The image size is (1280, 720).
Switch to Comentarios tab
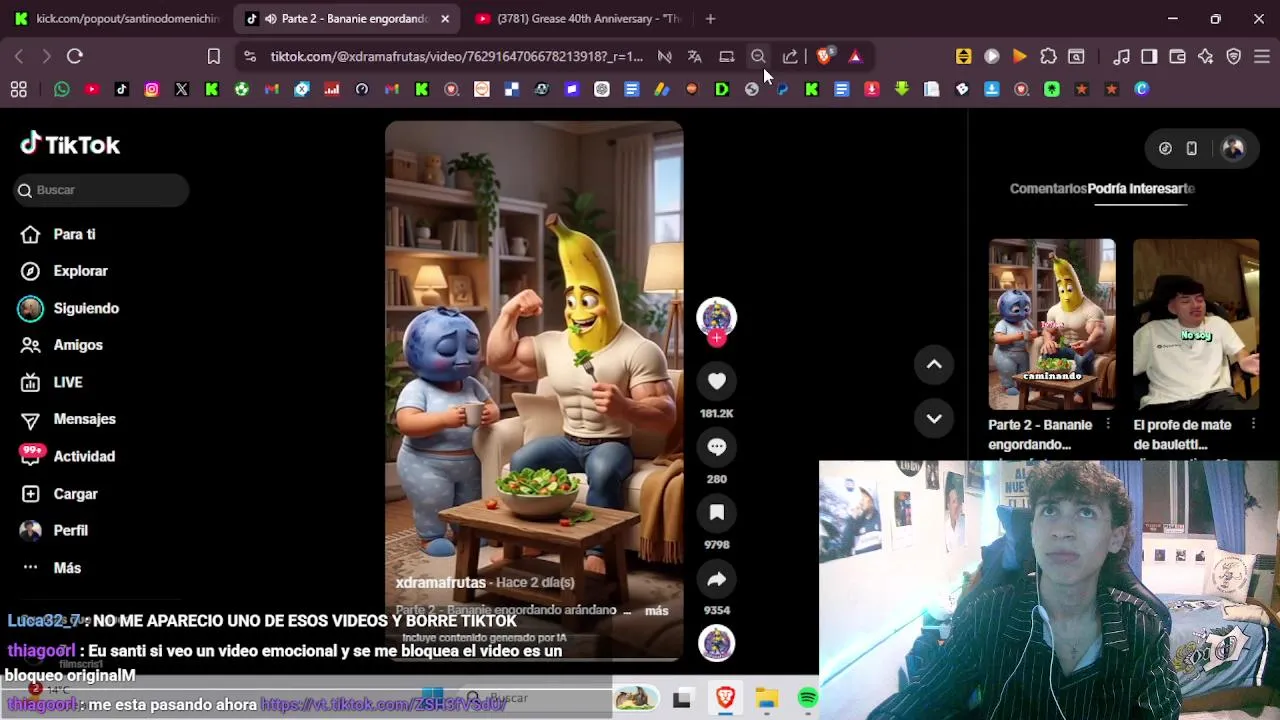click(1047, 188)
